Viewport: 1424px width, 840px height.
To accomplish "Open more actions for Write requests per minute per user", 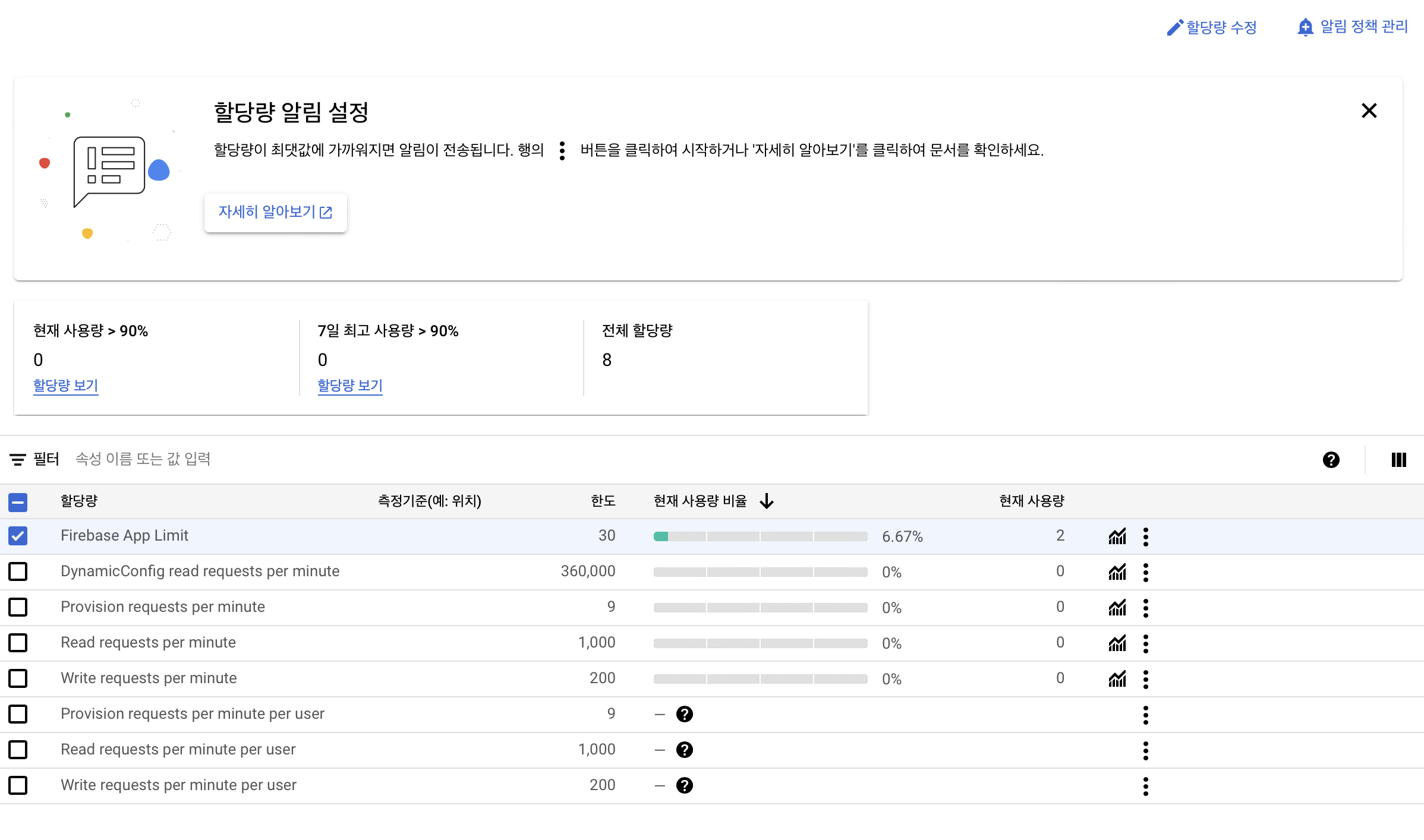I will point(1145,786).
